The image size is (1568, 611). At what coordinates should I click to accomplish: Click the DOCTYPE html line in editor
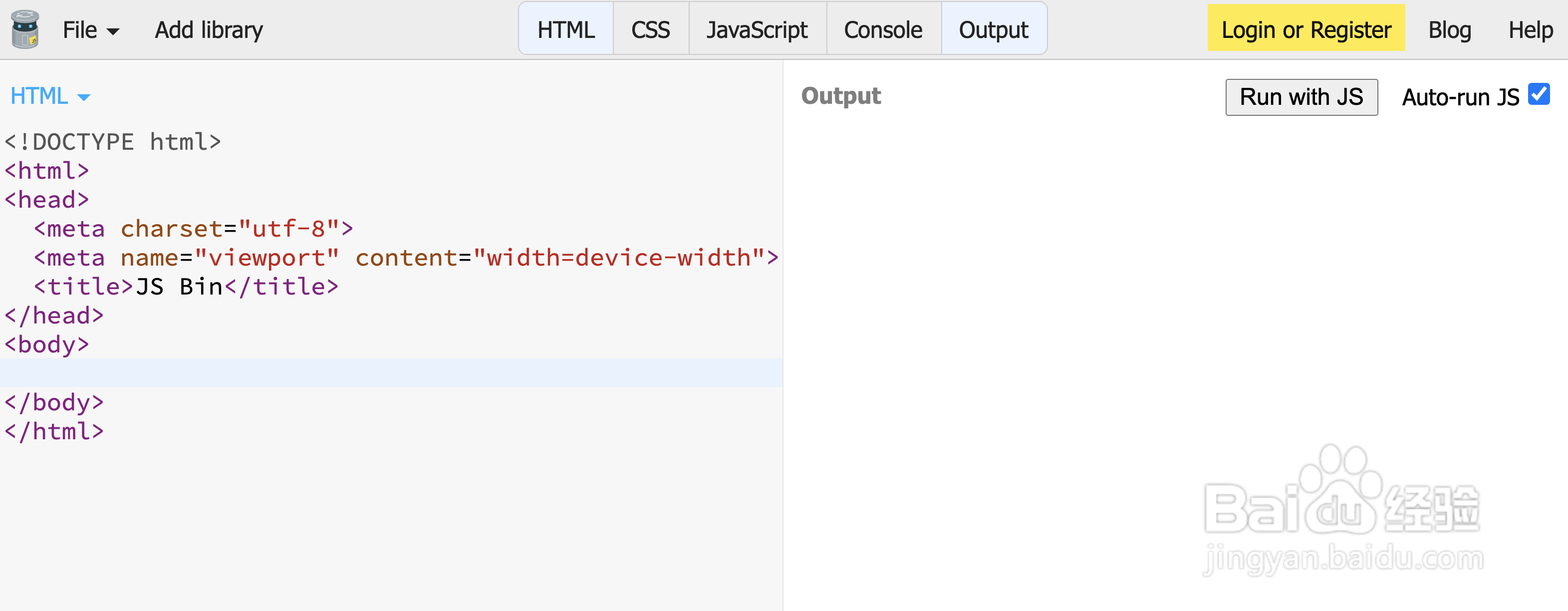pos(113,142)
